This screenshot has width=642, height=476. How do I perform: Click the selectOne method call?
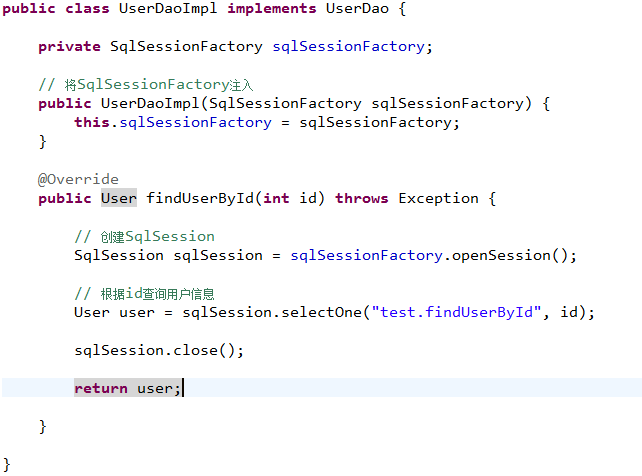point(321,312)
